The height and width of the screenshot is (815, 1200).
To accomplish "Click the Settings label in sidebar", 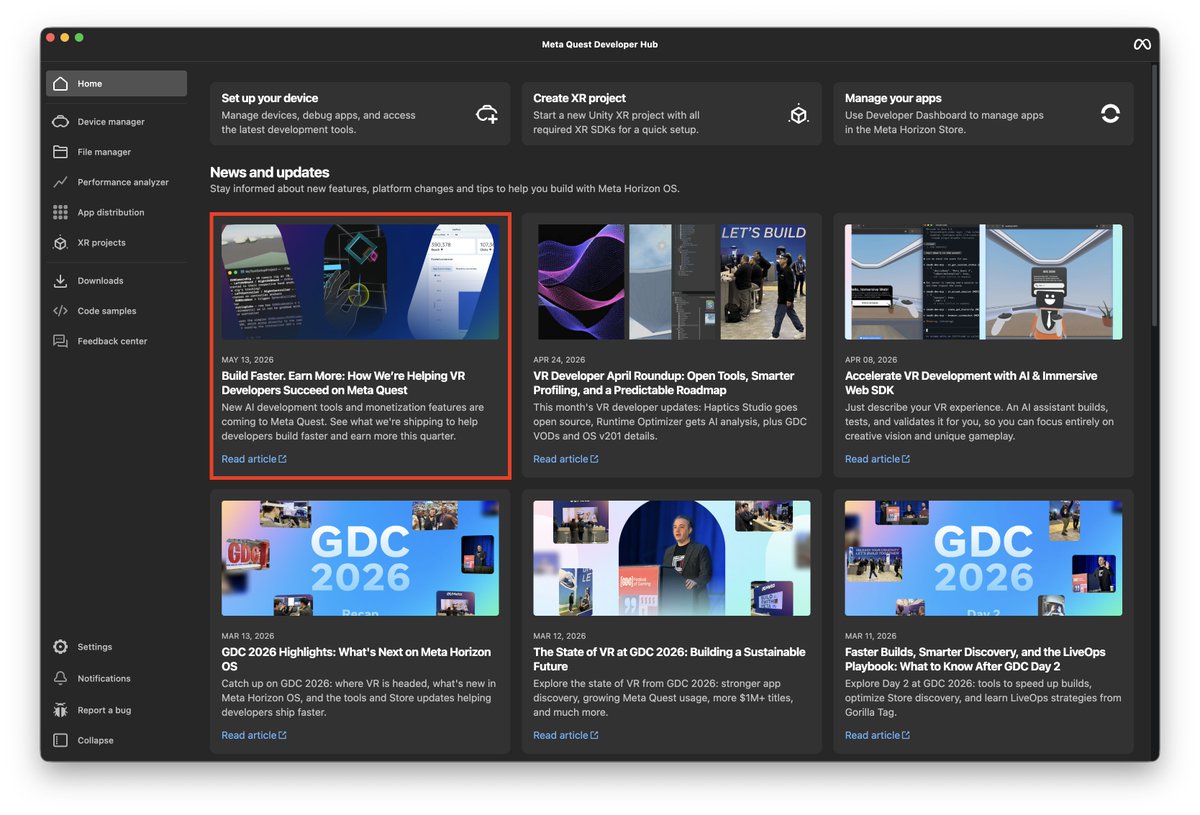I will click(x=95, y=647).
